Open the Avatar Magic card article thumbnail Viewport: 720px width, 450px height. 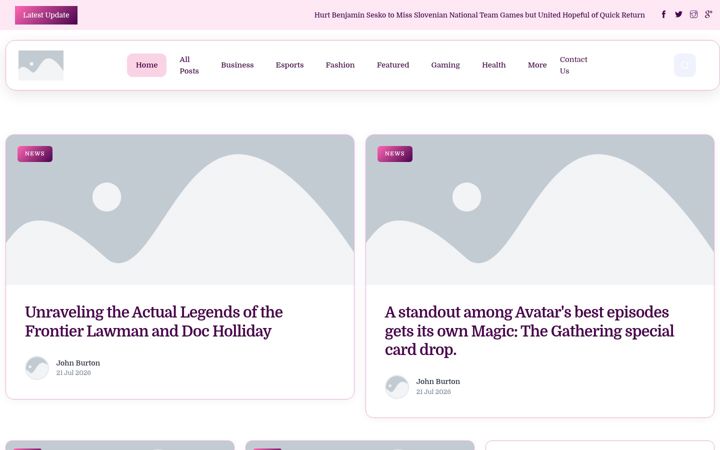[540, 209]
